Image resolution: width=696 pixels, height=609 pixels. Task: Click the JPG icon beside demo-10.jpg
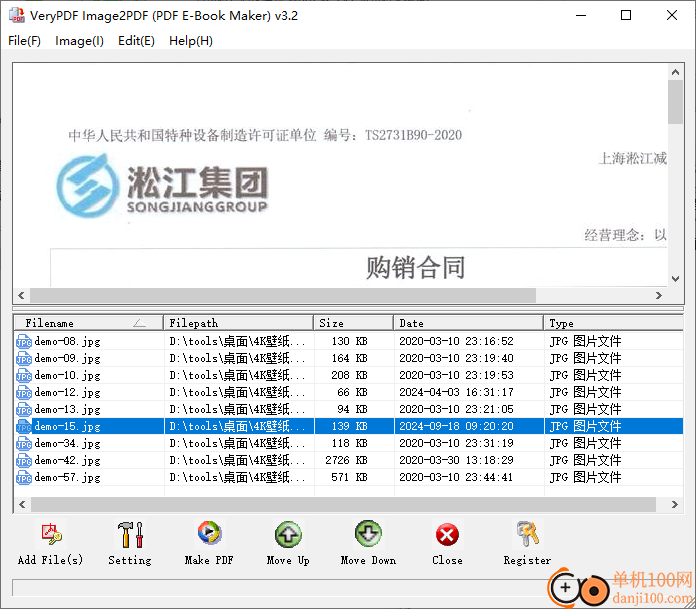pyautogui.click(x=24, y=376)
